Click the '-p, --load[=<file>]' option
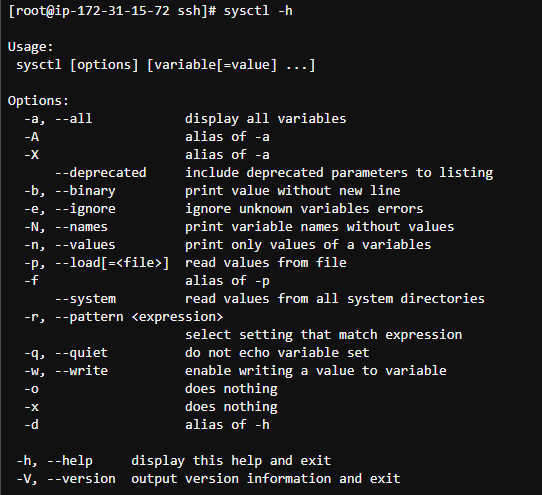Image resolution: width=542 pixels, height=495 pixels. pos(96,263)
